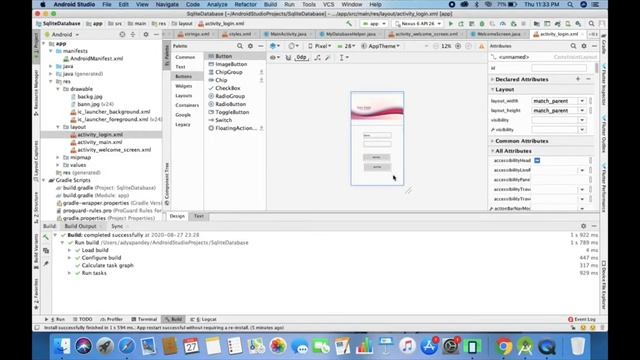Image resolution: width=640 pixels, height=360 pixels.
Task: Click the magnet autoconnect icon in design toolbar
Action: 288,58
